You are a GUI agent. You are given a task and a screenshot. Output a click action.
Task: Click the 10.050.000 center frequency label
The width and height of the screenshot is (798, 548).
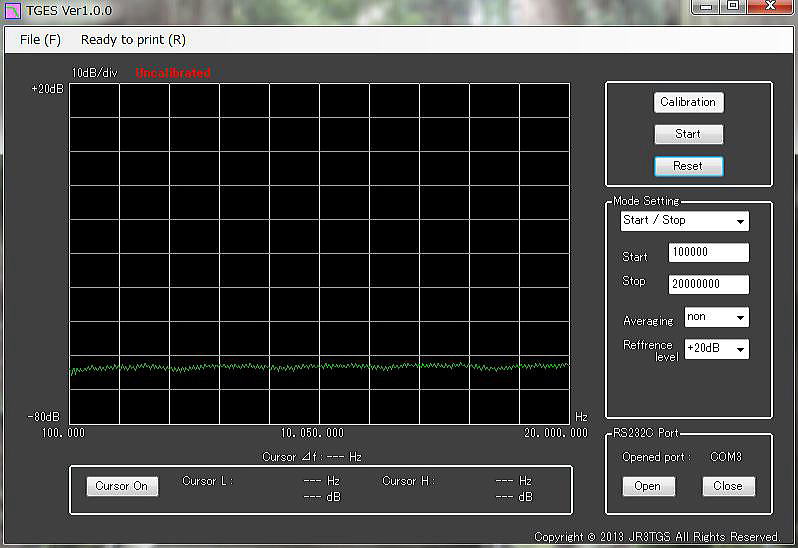click(312, 433)
